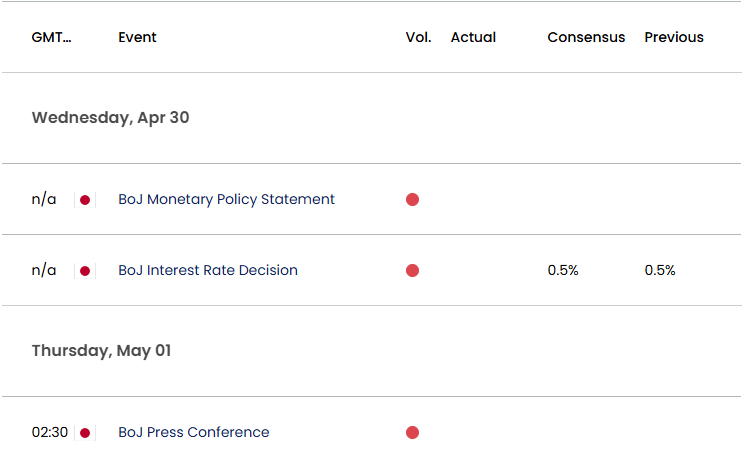Screen dimensions: 743x458
Task: Click Japan flag beside BoJ Interest Rate Decision
Action: coord(85,271)
